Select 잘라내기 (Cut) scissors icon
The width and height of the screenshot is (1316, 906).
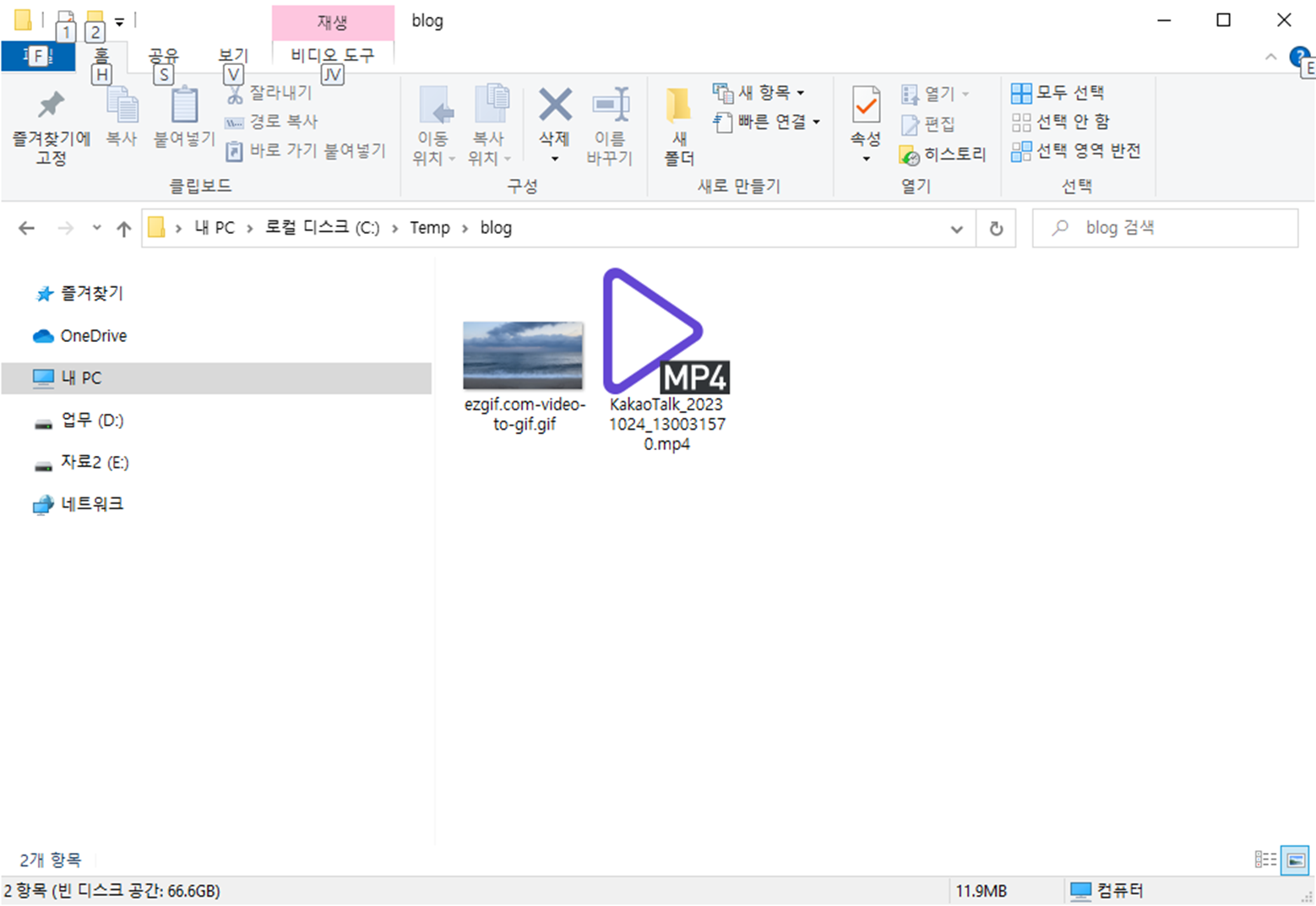(235, 93)
